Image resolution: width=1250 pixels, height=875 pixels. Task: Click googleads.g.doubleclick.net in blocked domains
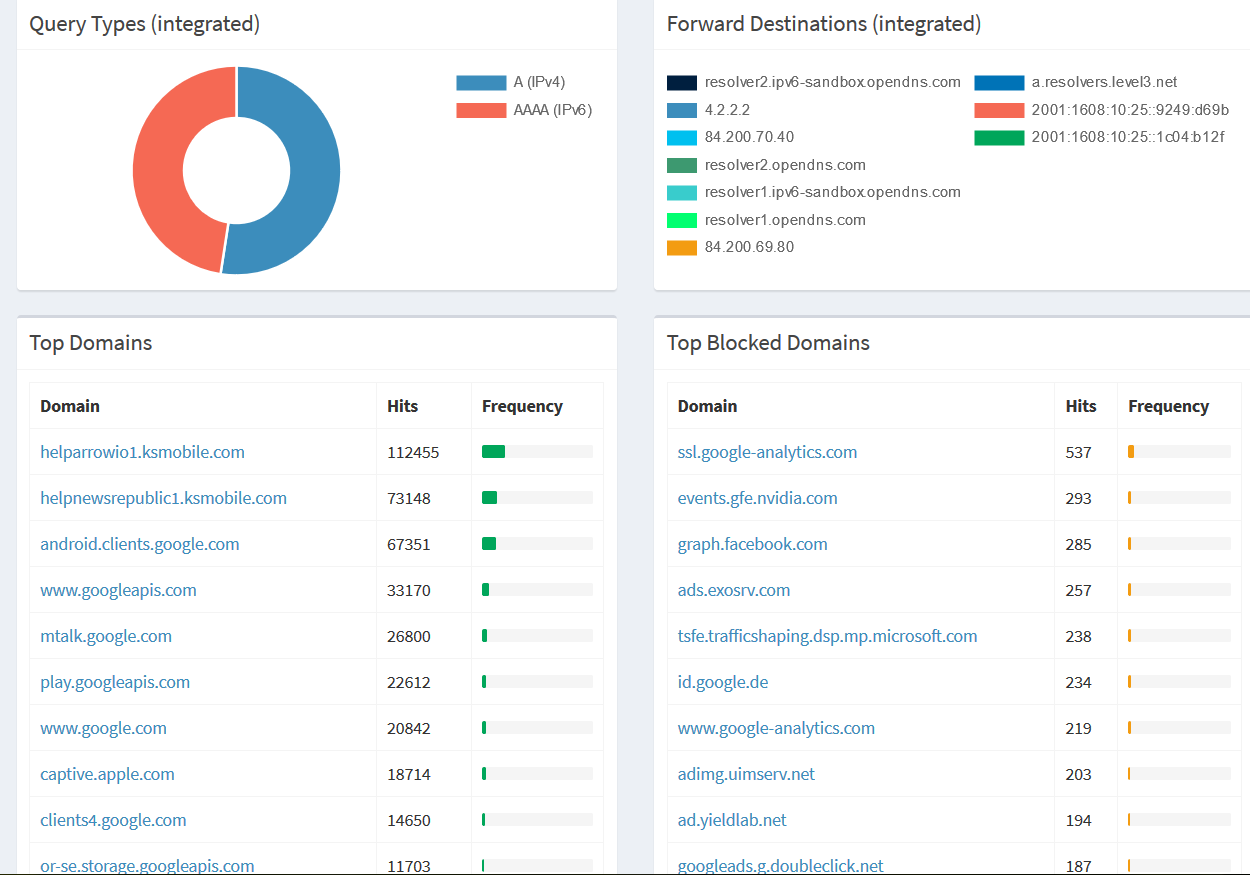(x=781, y=865)
